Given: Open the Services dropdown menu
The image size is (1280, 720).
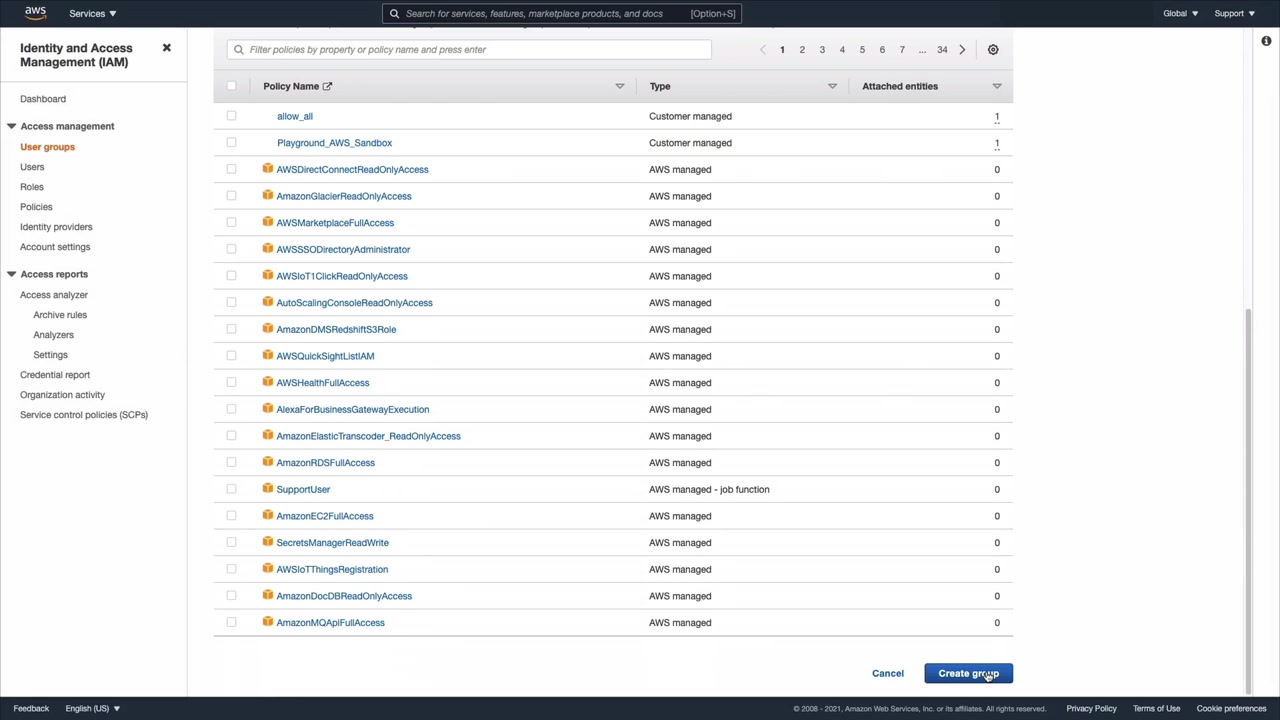Looking at the screenshot, I should [x=92, y=13].
